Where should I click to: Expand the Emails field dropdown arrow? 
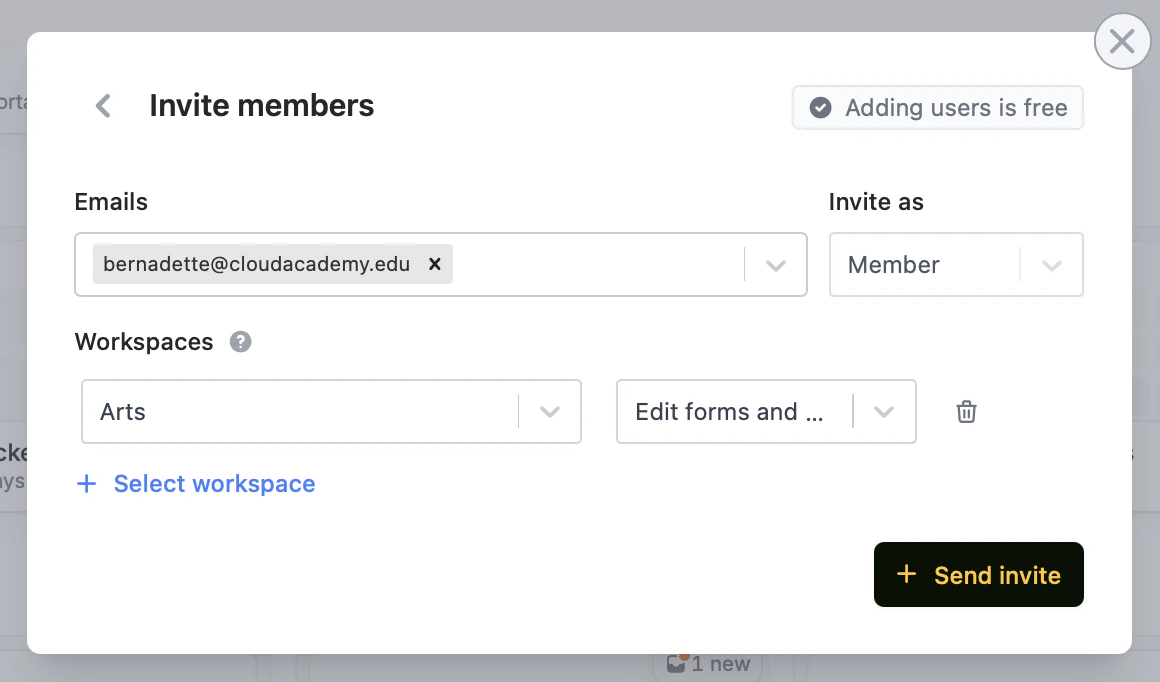click(776, 265)
